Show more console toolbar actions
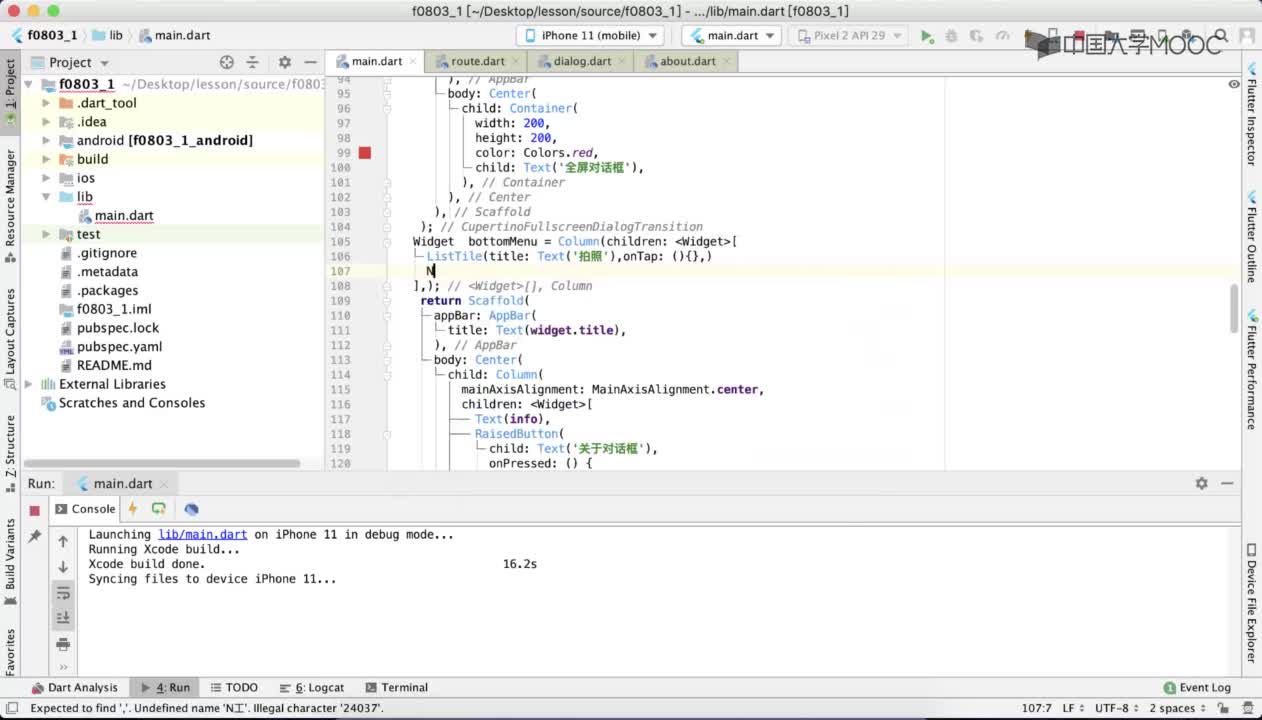 click(63, 667)
